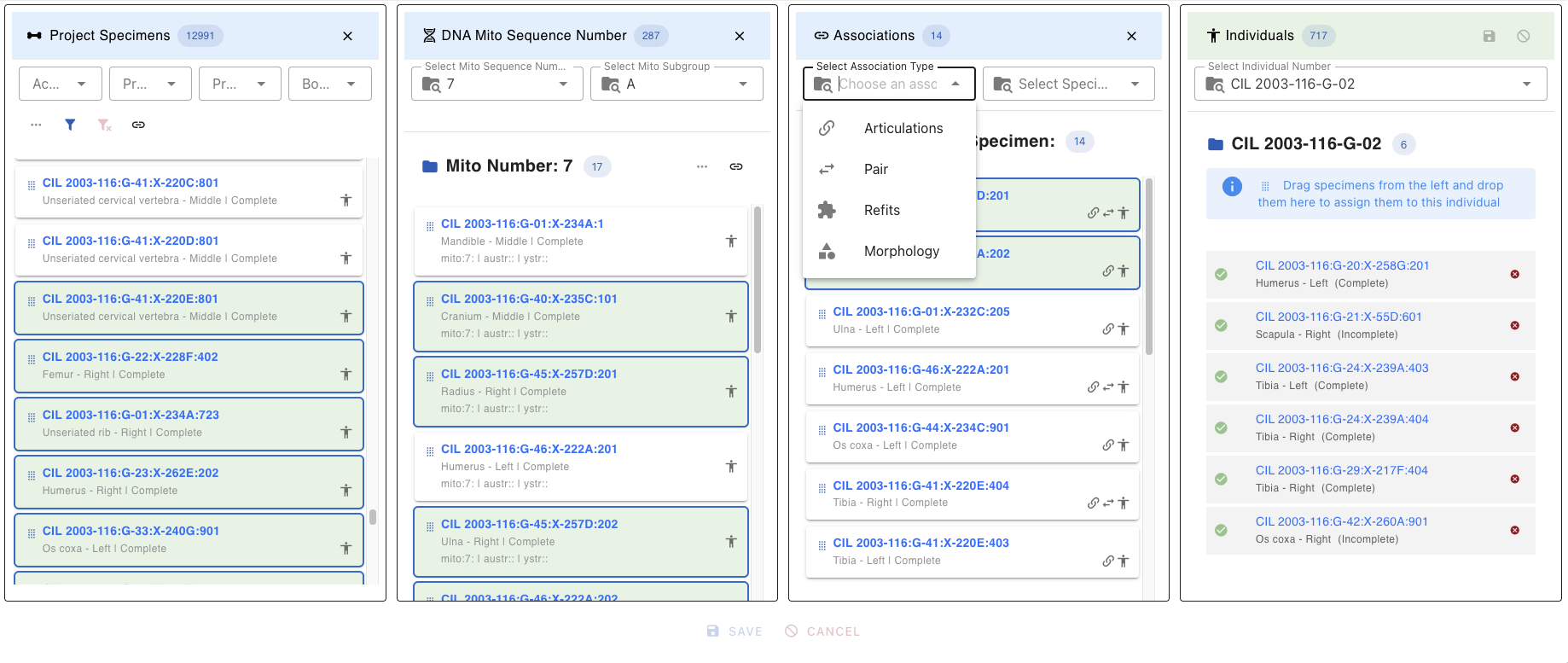Remove X-260A:901 Os coxa from individual

point(1515,530)
